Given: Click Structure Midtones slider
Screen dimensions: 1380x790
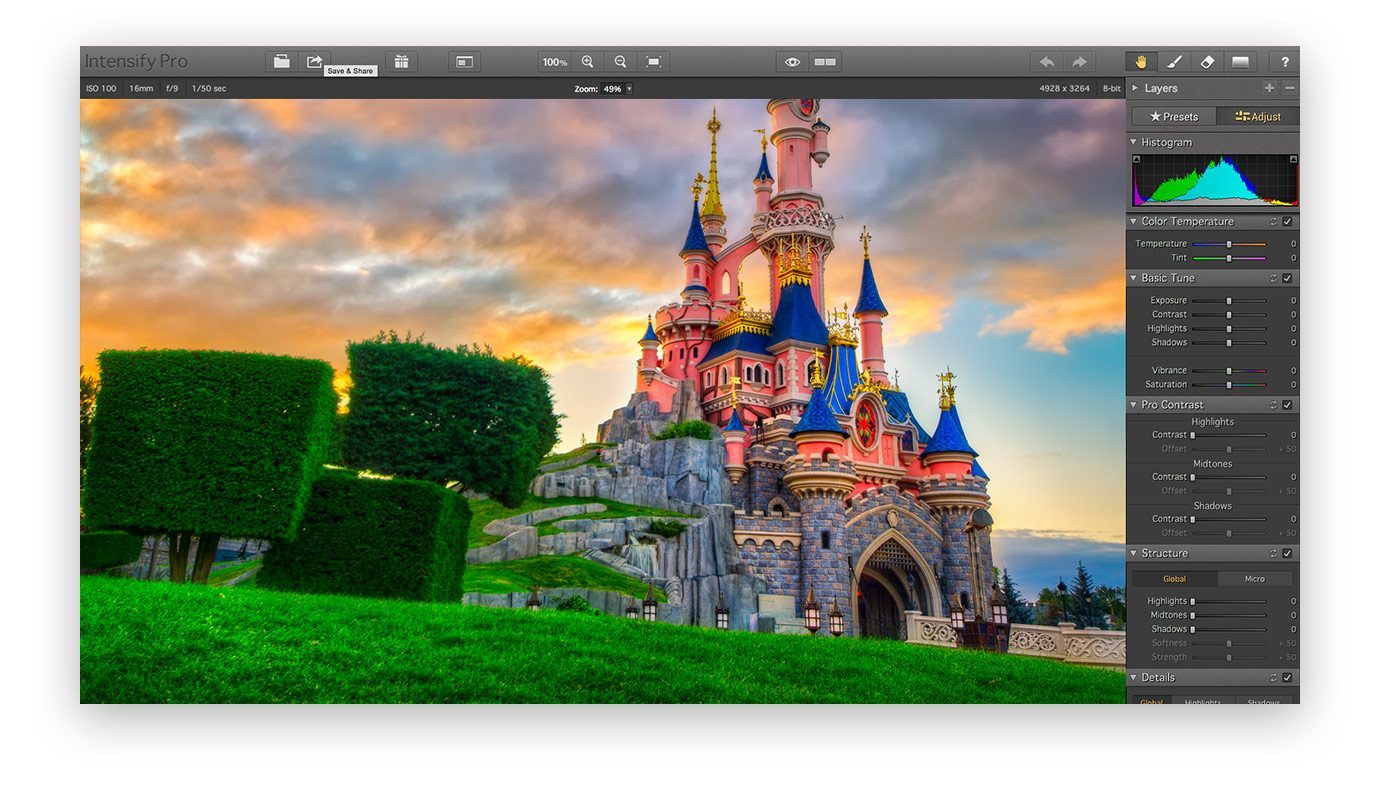Looking at the screenshot, I should coord(1229,615).
